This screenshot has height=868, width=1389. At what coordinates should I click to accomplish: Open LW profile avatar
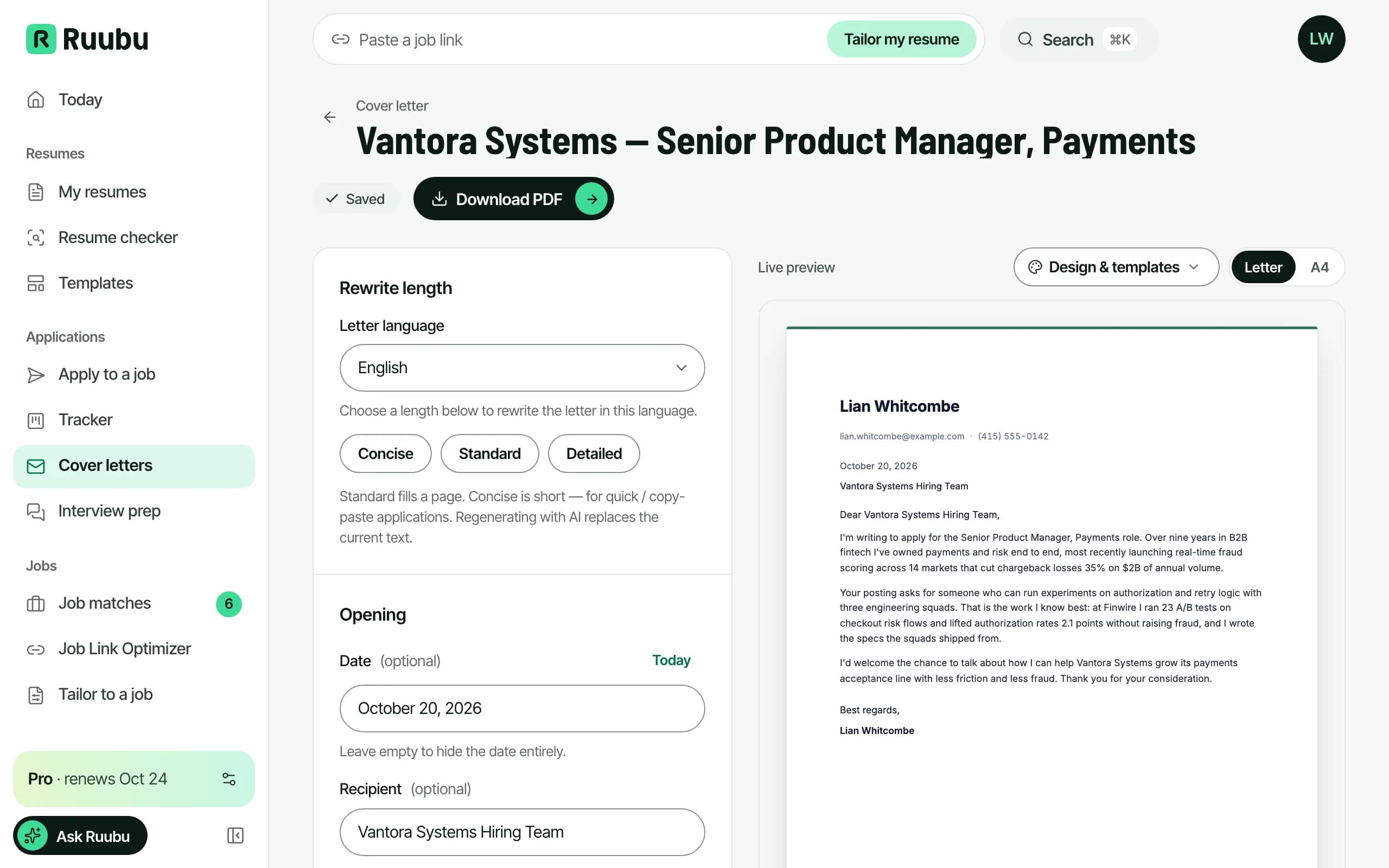pyautogui.click(x=1321, y=39)
